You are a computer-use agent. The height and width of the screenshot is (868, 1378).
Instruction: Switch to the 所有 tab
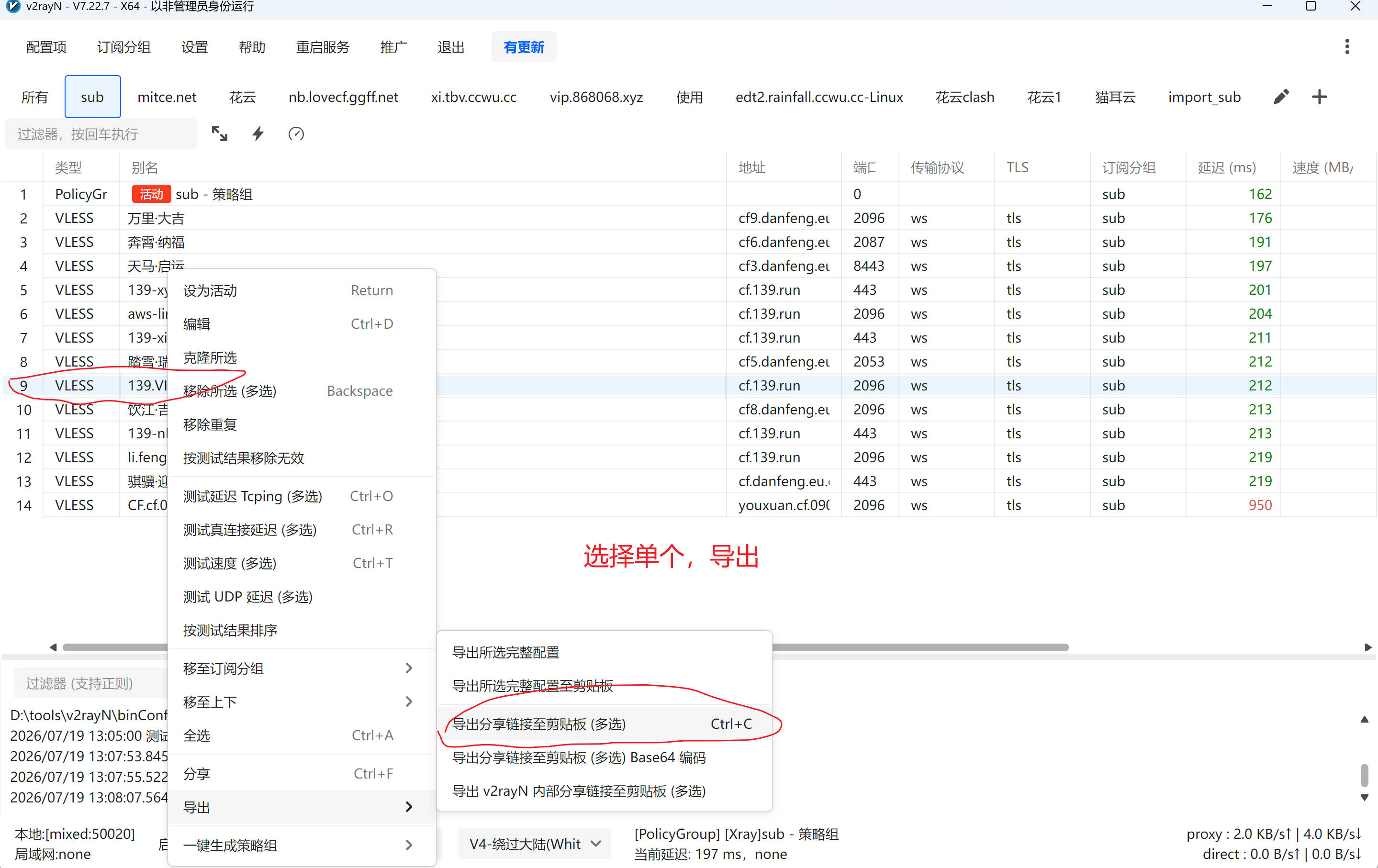[34, 97]
